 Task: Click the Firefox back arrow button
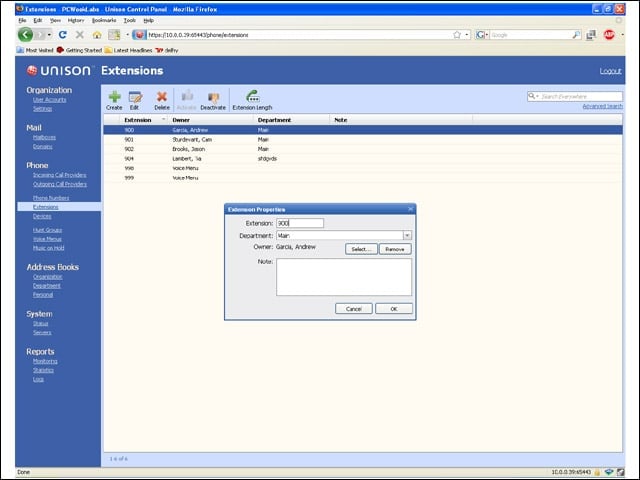25,35
